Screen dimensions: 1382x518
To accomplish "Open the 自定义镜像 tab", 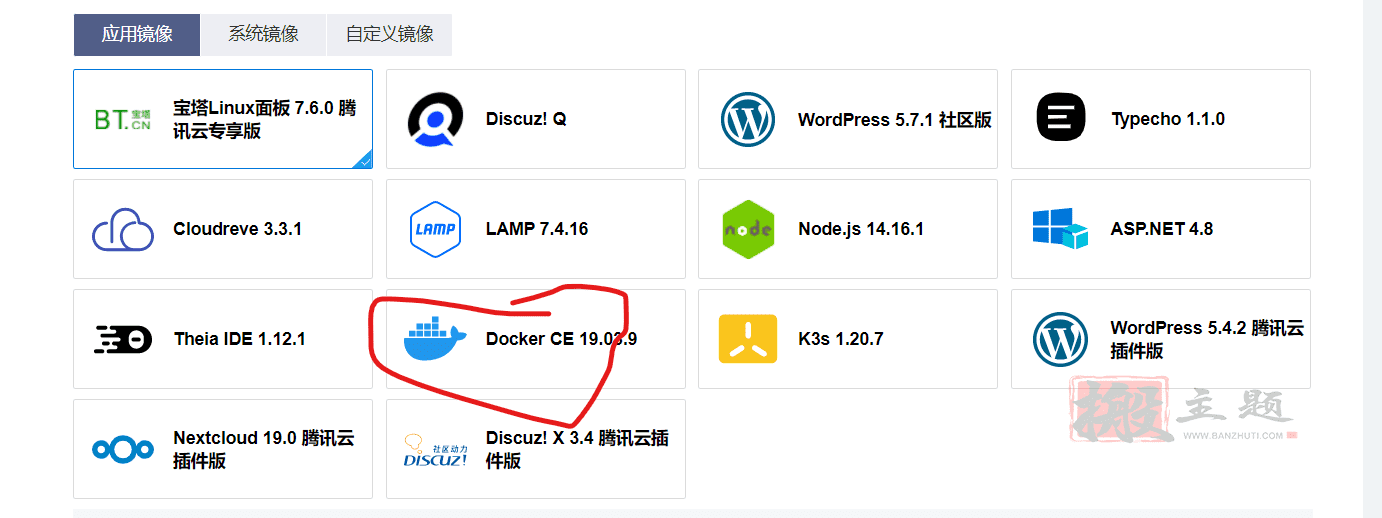I will tap(390, 34).
